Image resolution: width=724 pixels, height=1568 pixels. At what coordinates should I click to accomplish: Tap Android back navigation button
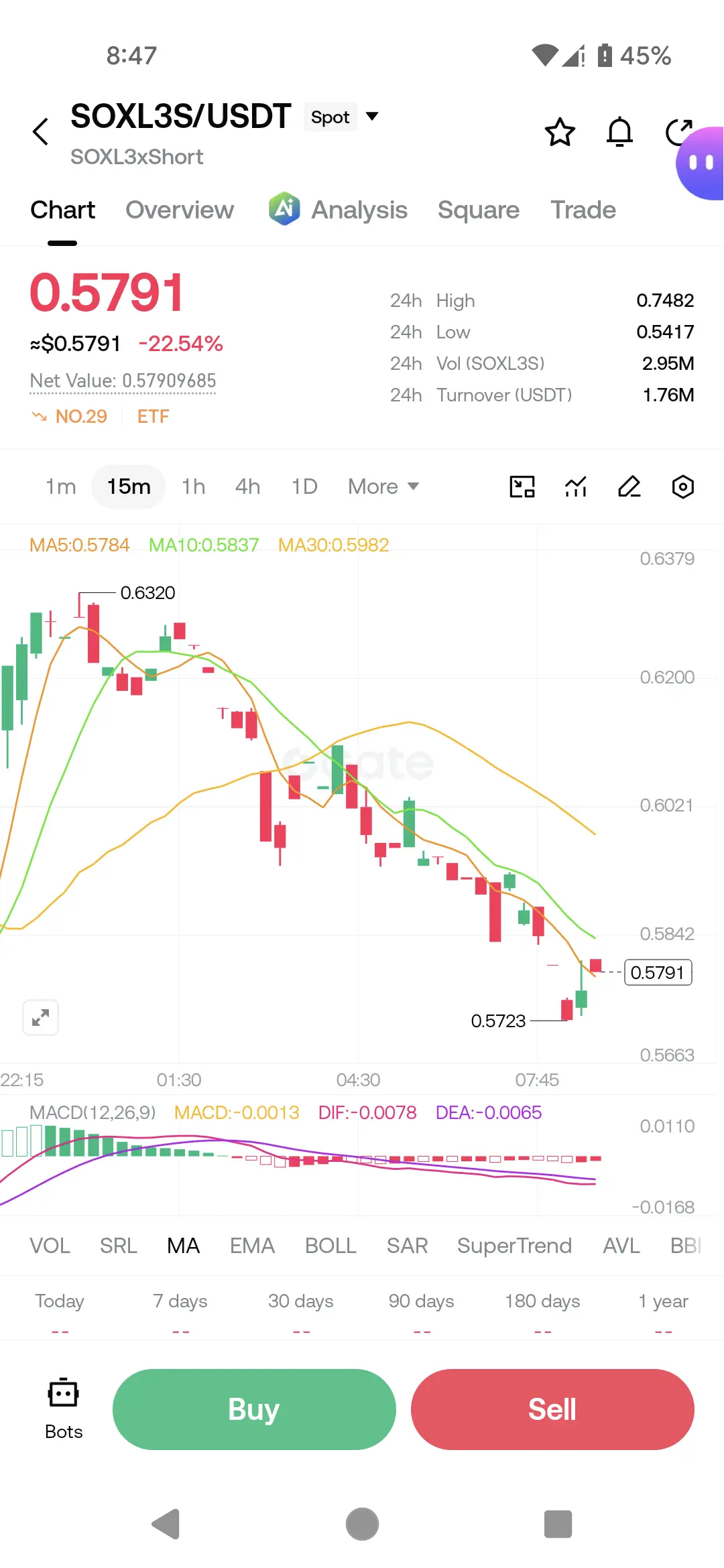point(166,1524)
